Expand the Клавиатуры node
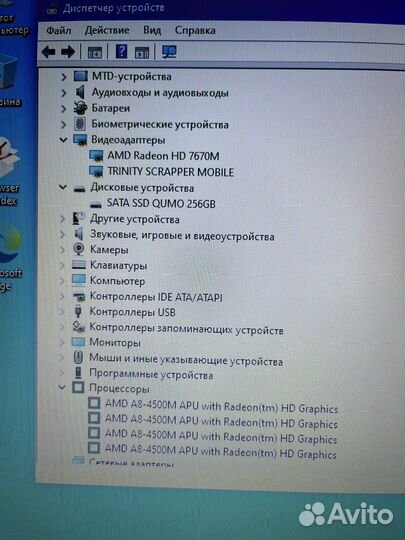 coord(62,265)
